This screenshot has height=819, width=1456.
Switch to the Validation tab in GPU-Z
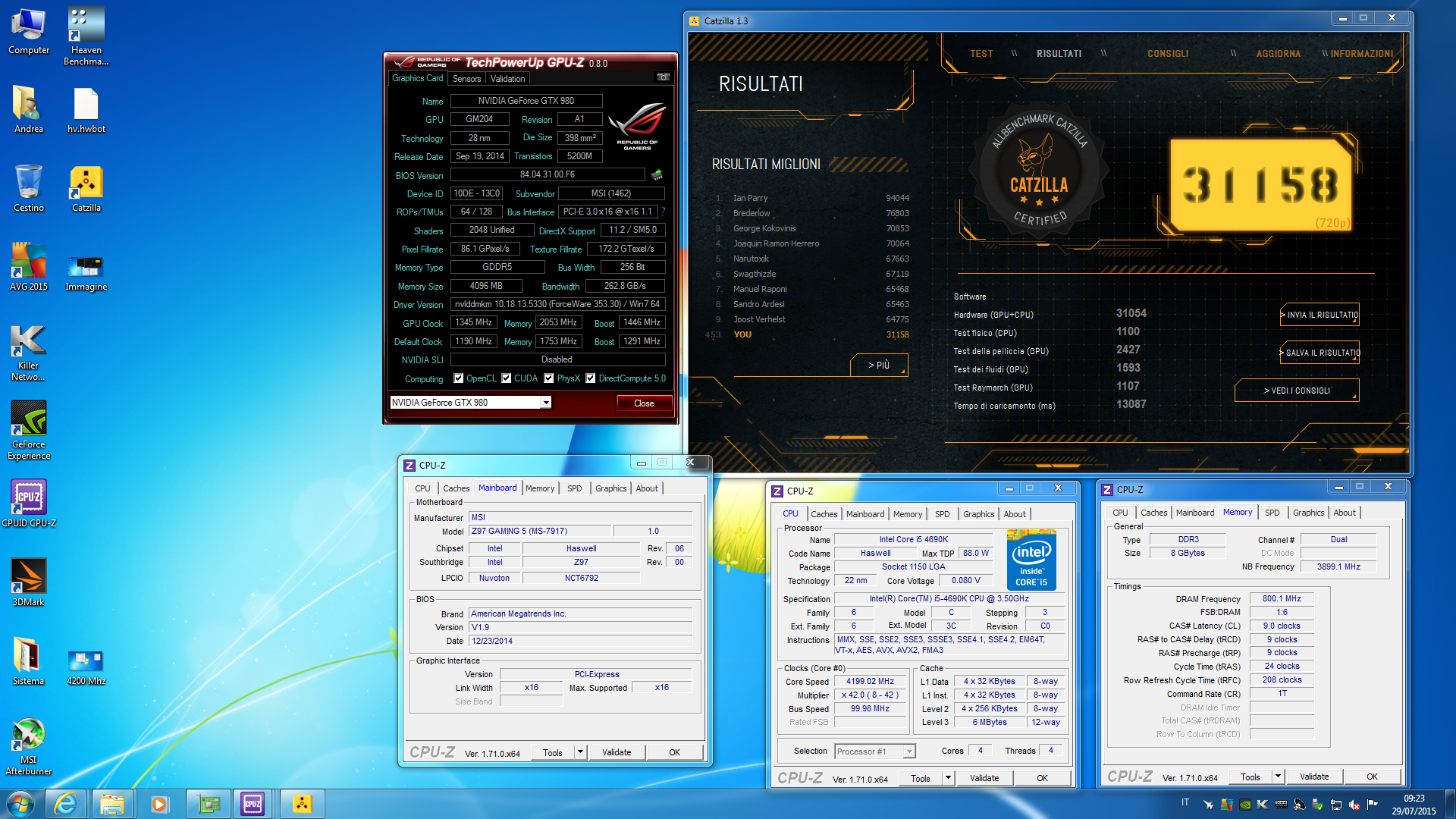(x=507, y=78)
